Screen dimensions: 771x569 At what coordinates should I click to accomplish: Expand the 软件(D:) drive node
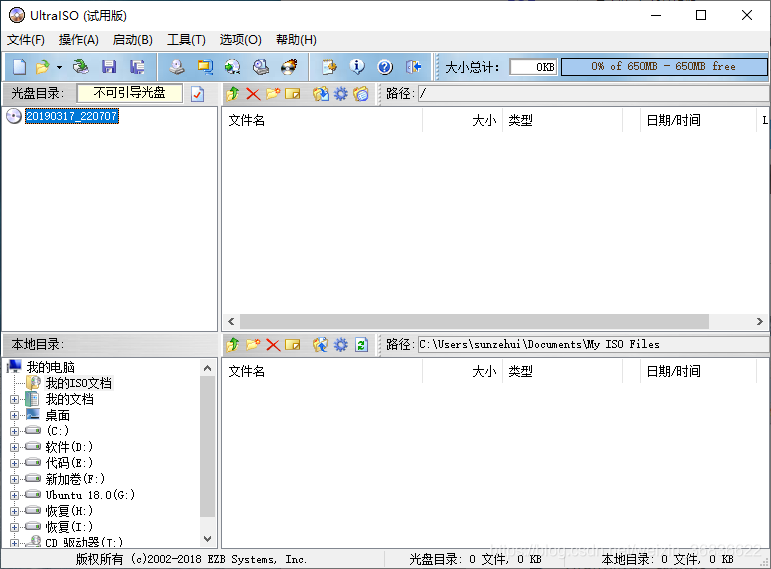[14, 448]
